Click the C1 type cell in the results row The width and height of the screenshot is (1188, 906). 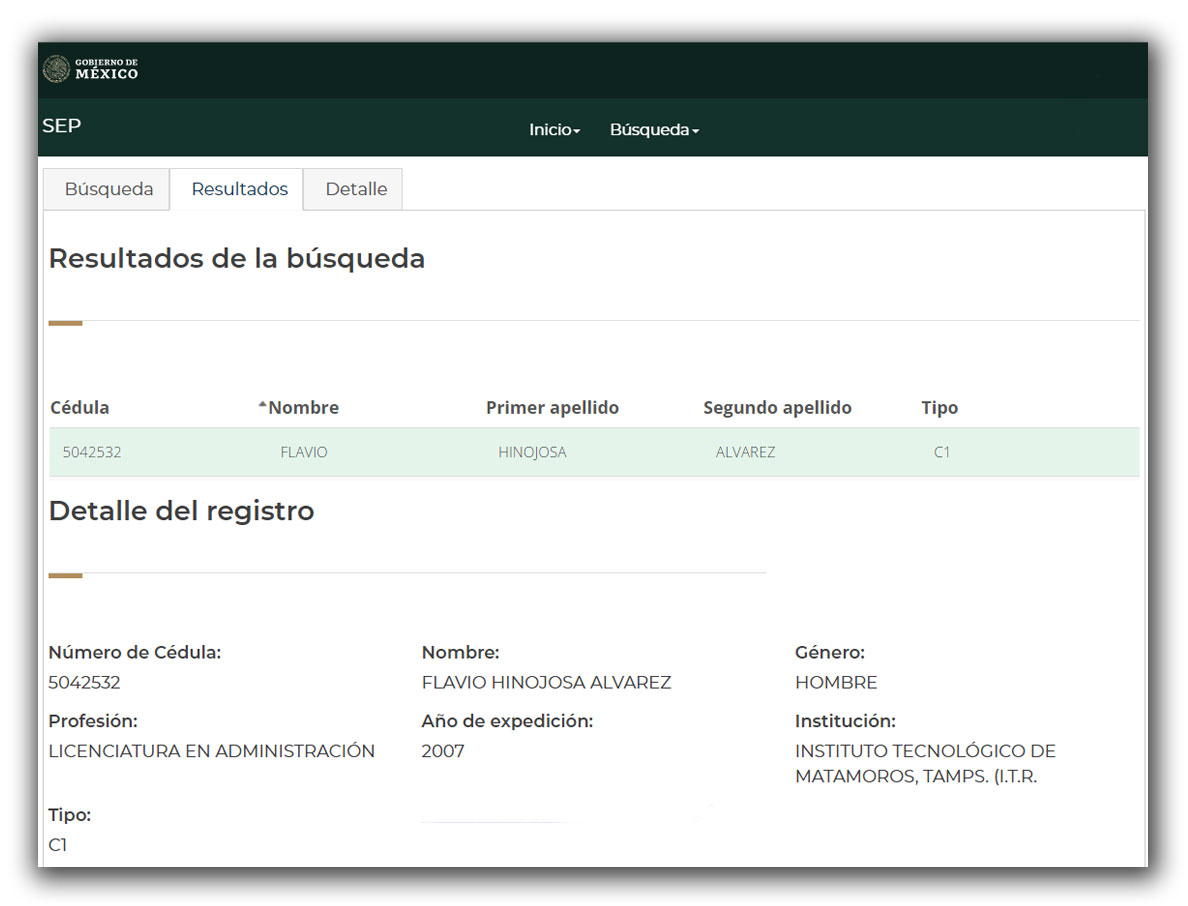click(x=942, y=452)
